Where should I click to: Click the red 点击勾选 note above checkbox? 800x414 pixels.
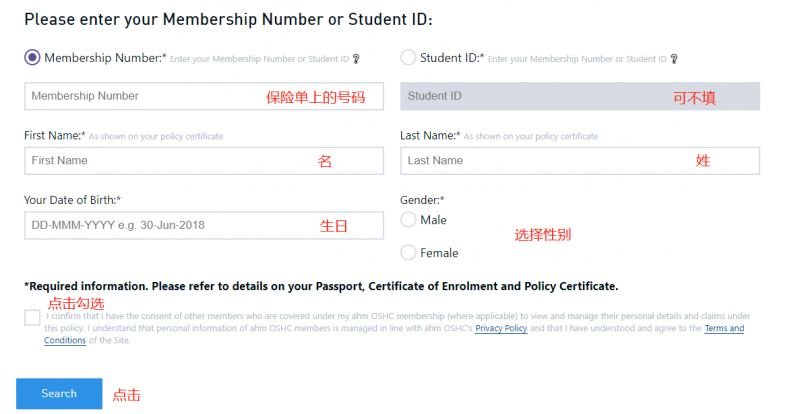pyautogui.click(x=76, y=303)
